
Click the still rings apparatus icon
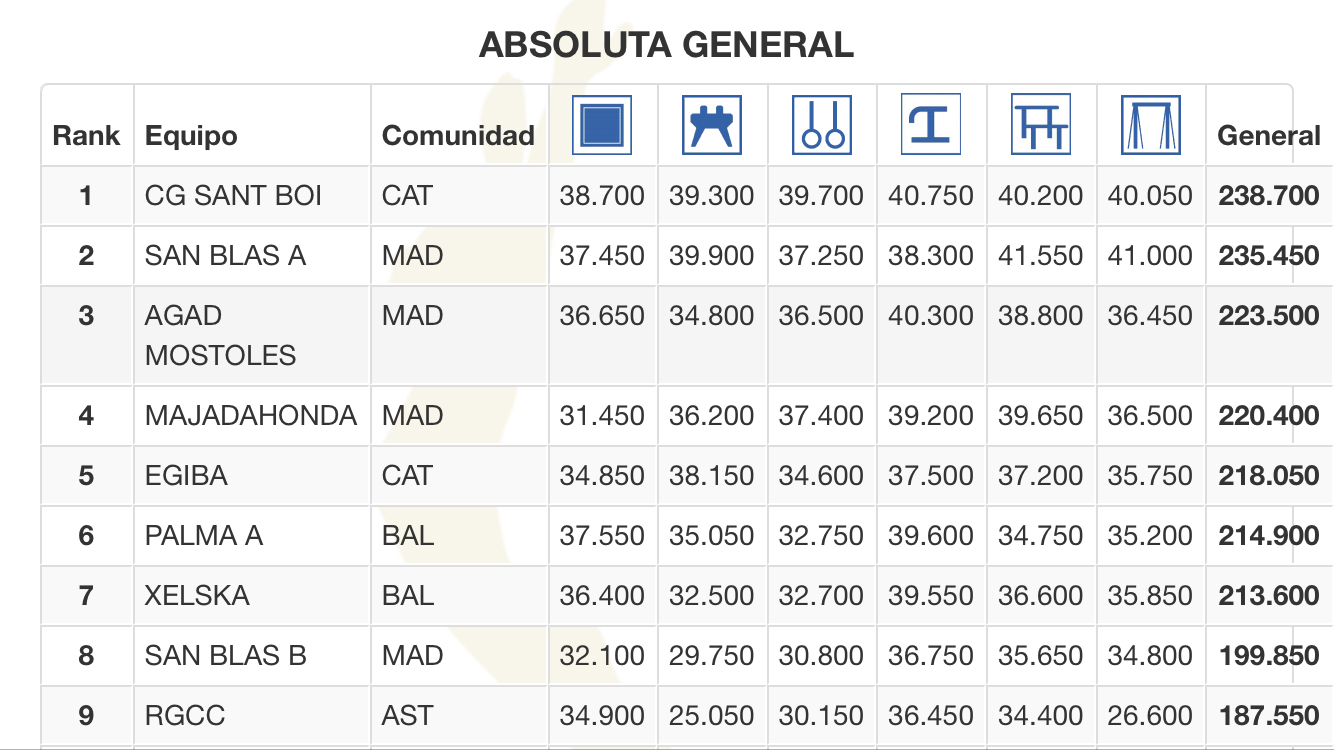(822, 125)
